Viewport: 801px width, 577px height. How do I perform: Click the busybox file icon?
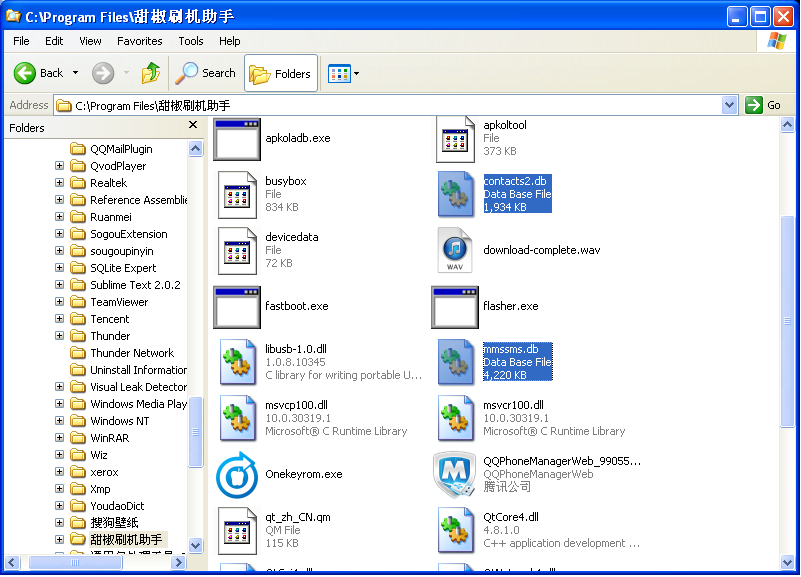237,195
